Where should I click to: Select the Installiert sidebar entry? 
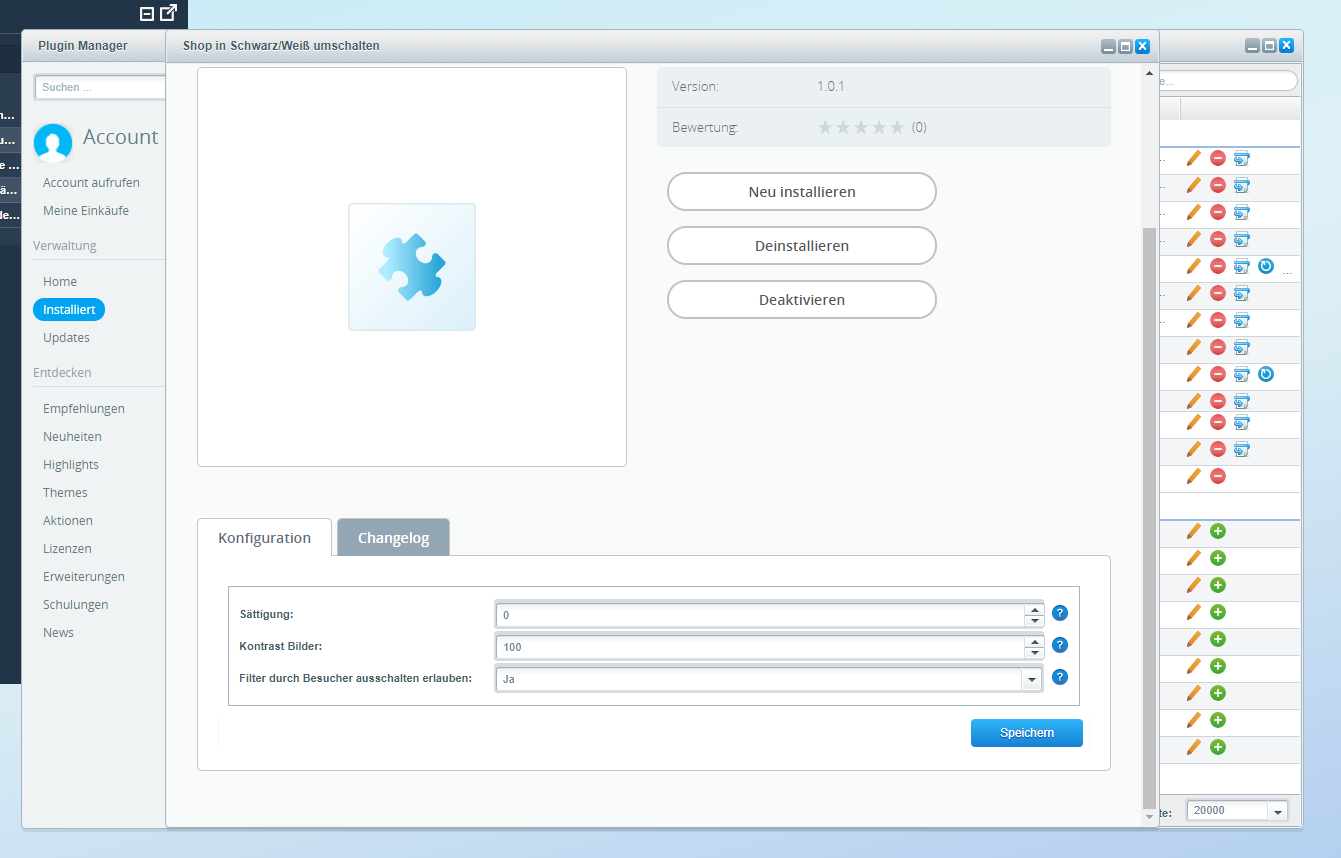pos(69,309)
